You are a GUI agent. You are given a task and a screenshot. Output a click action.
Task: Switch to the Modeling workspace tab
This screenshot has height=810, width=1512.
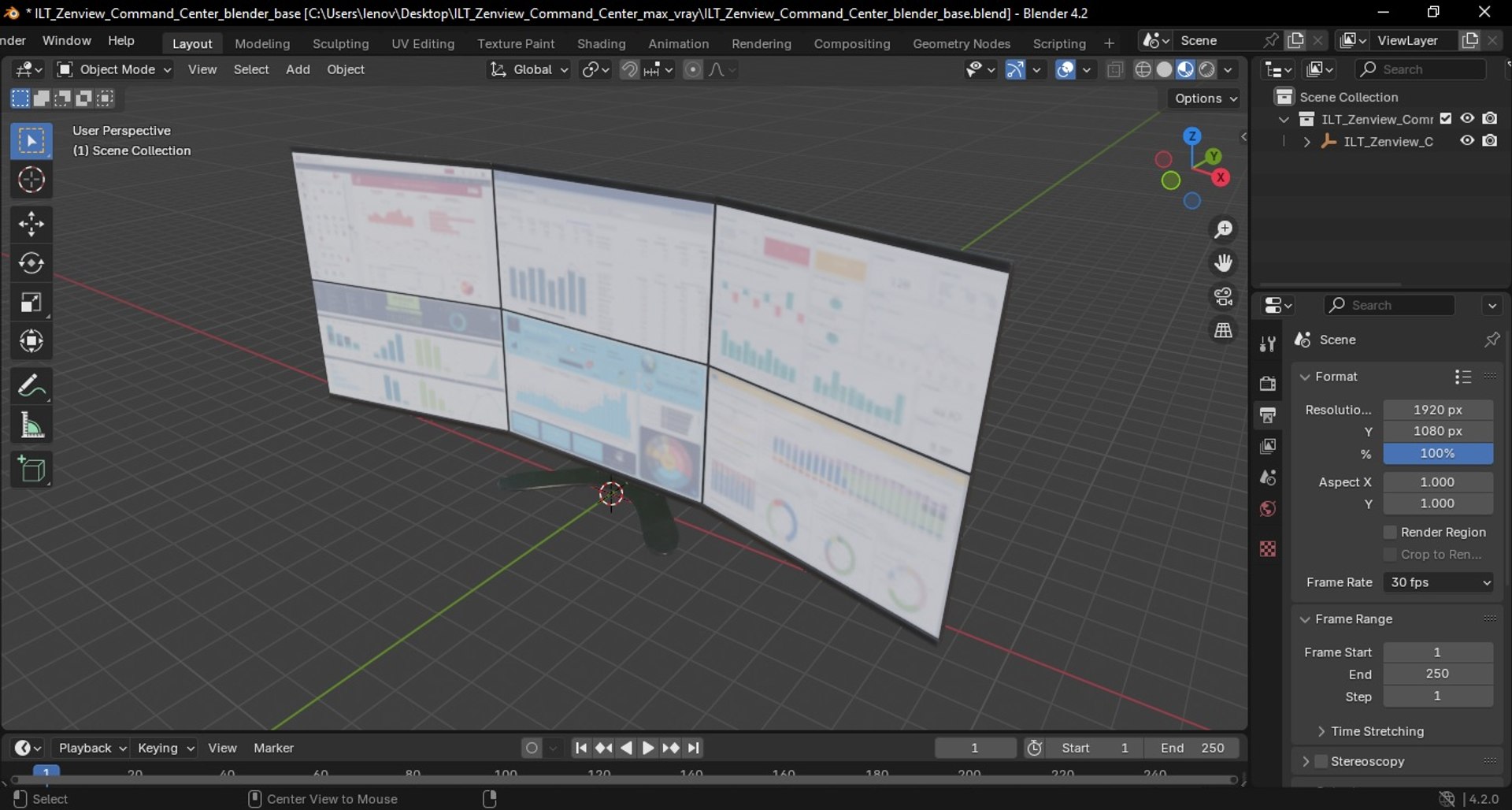pyautogui.click(x=262, y=44)
